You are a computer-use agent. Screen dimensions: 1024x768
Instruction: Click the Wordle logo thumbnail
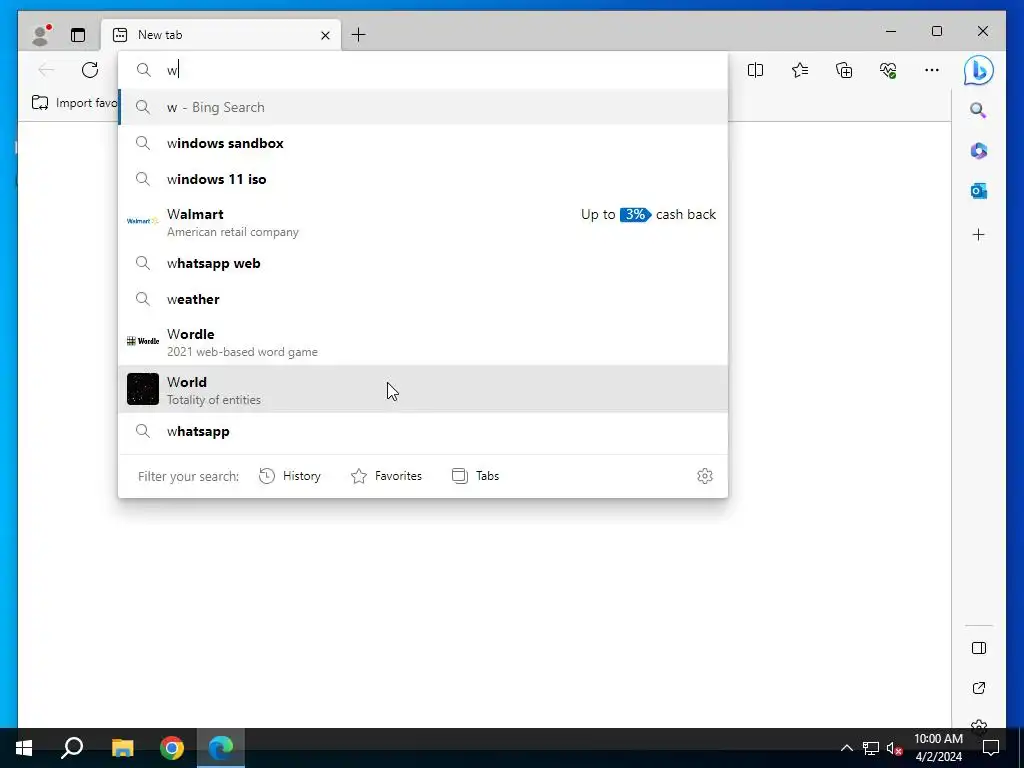tap(142, 341)
